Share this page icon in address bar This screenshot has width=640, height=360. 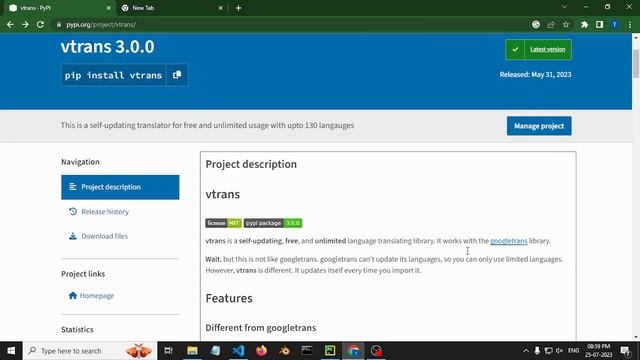point(551,24)
